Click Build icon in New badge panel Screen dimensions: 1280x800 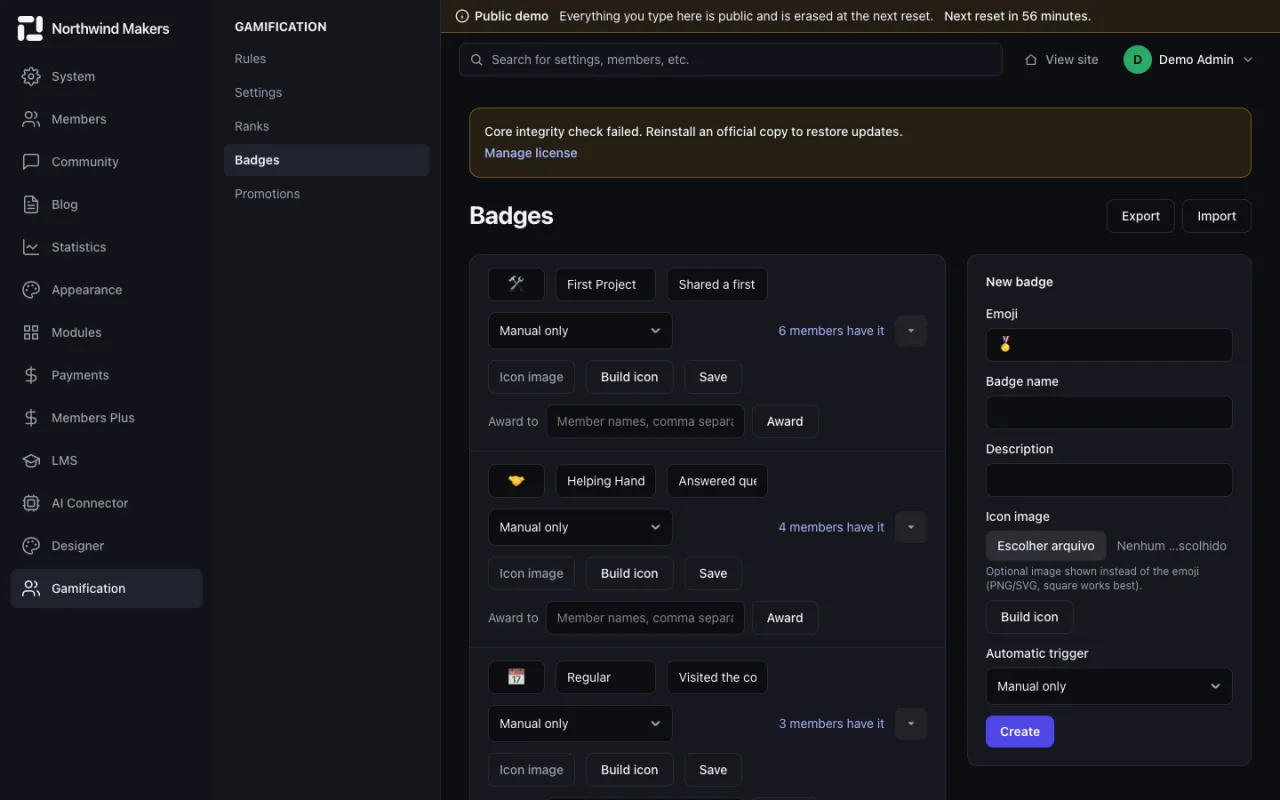coord(1029,617)
